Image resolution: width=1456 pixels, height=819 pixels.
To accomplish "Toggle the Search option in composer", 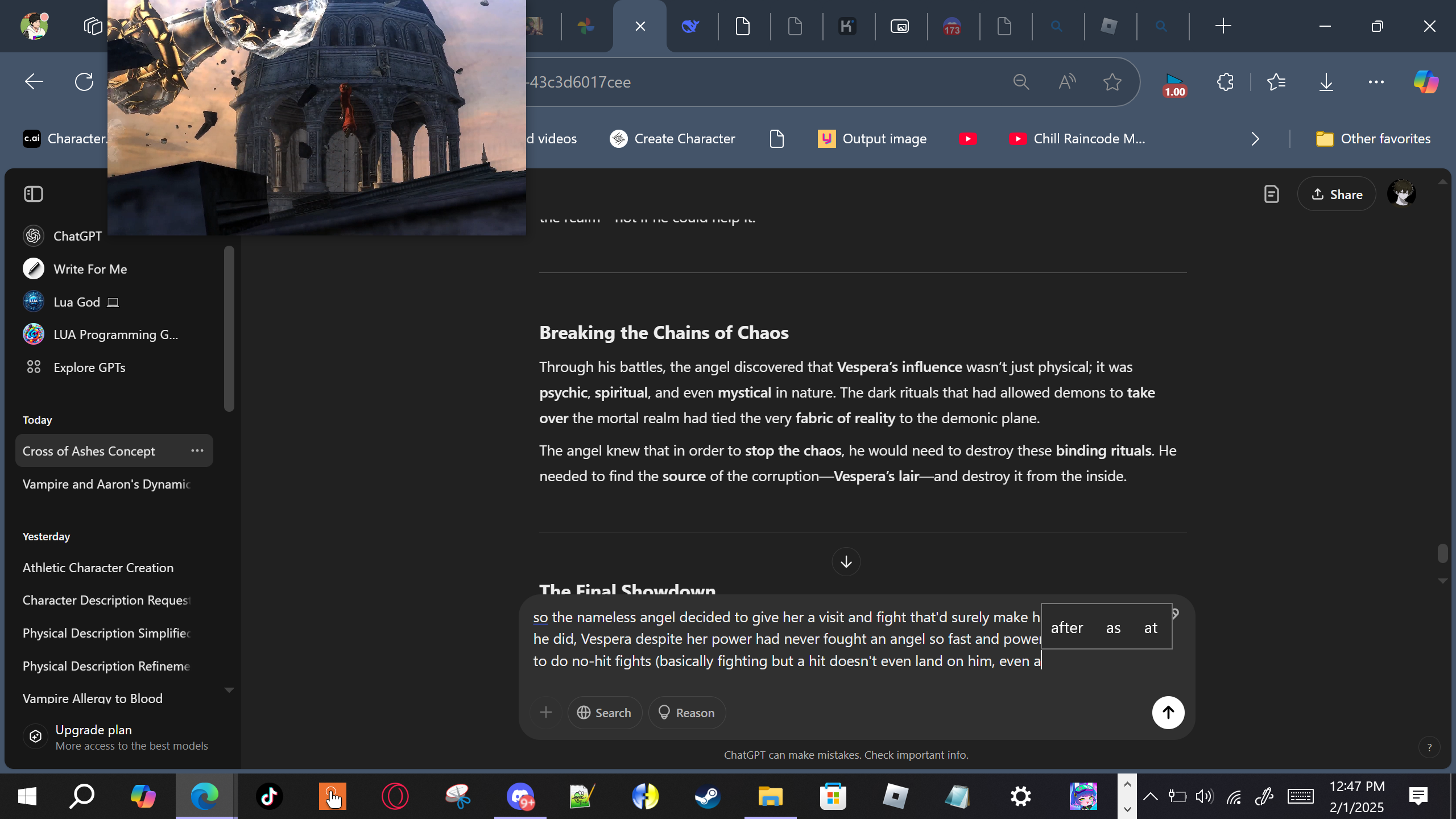I will 604,712.
